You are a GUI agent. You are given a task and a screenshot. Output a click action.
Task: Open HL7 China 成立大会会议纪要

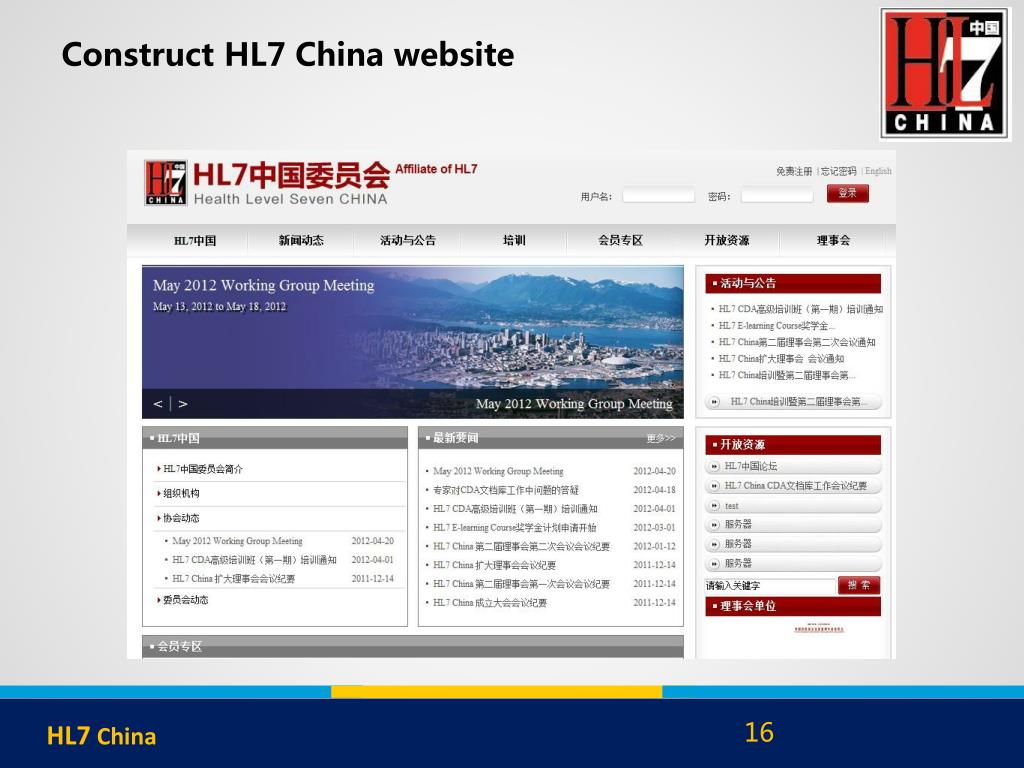(x=490, y=603)
